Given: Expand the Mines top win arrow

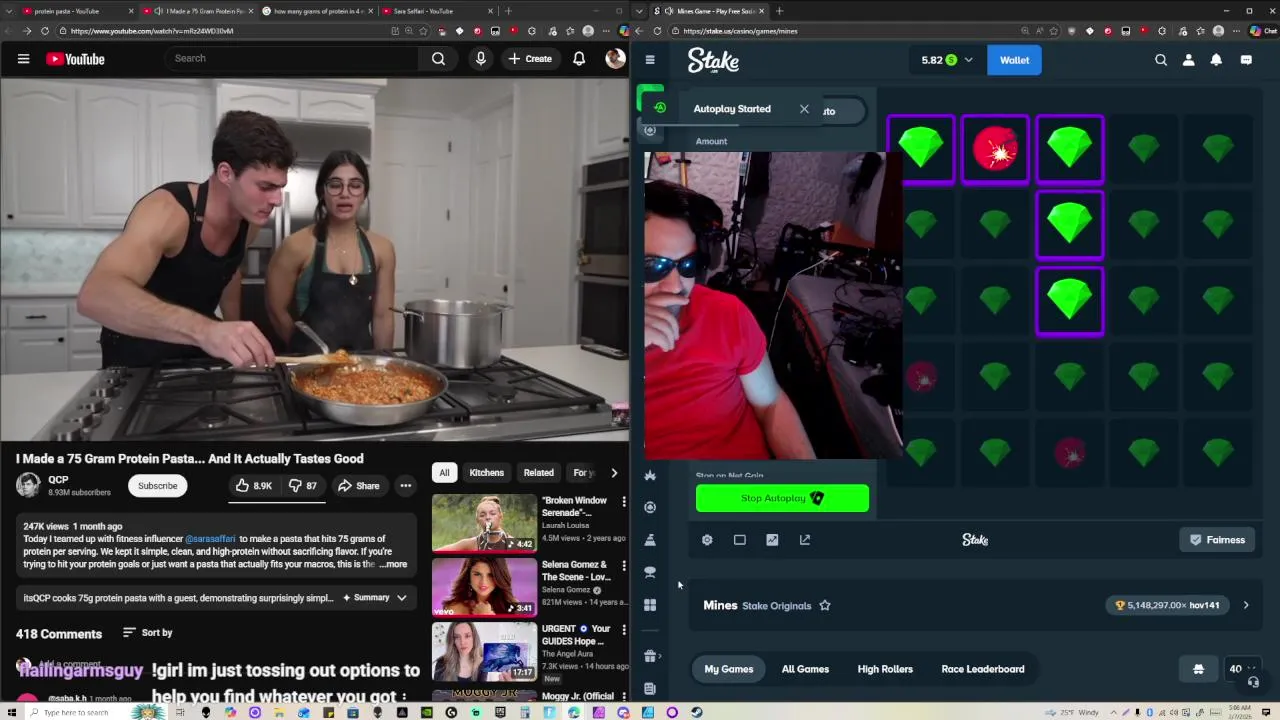Looking at the screenshot, I should [1246, 605].
